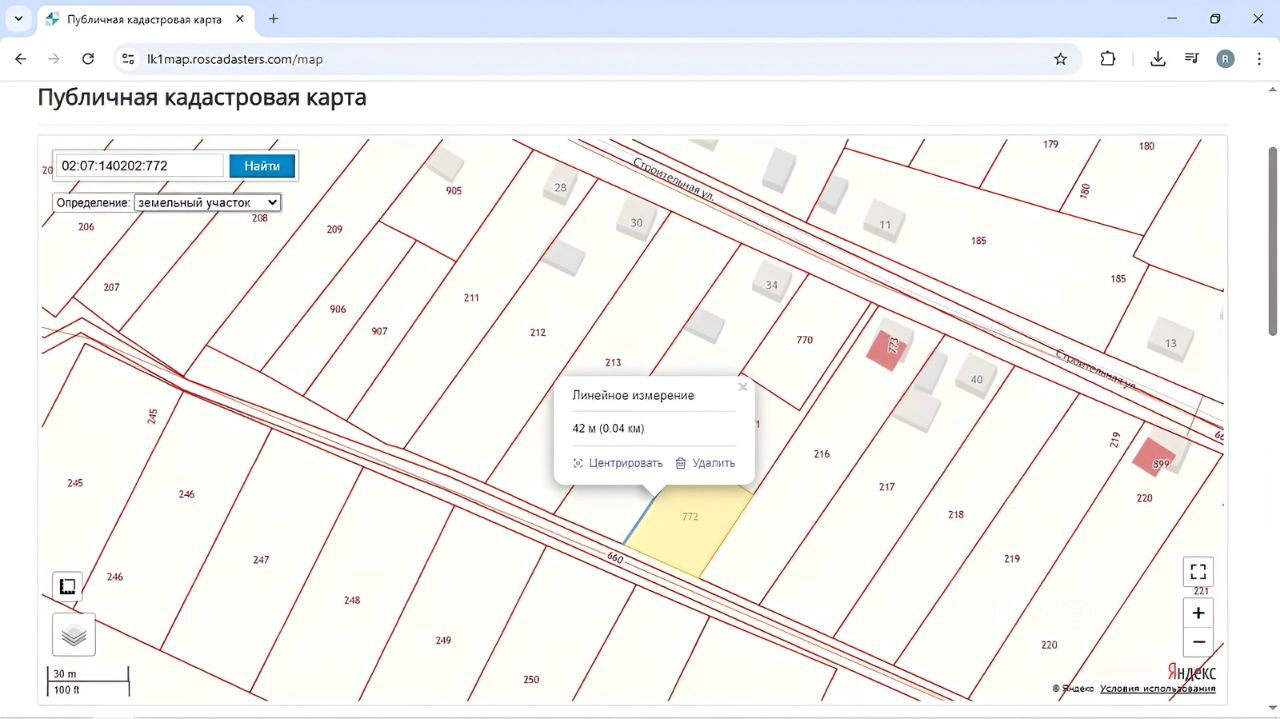The image size is (1280, 719).
Task: Click parcel label 211
Action: click(x=472, y=298)
